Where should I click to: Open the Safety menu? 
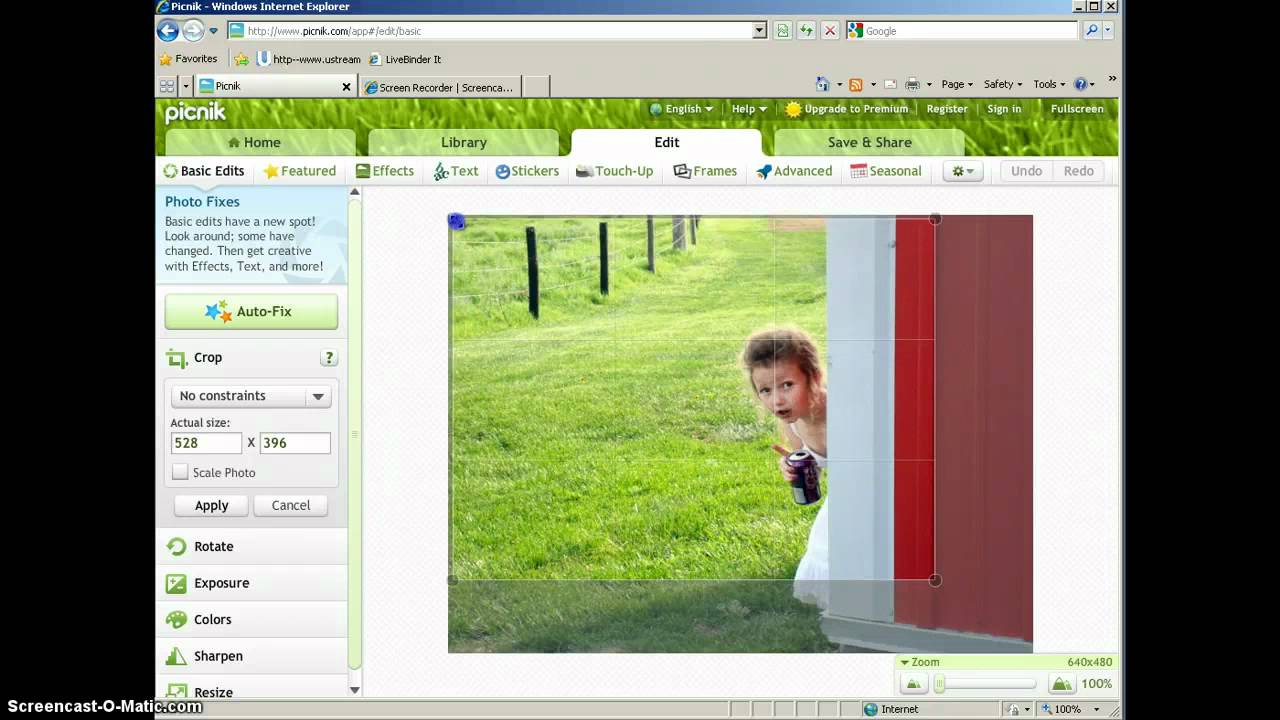(1003, 84)
